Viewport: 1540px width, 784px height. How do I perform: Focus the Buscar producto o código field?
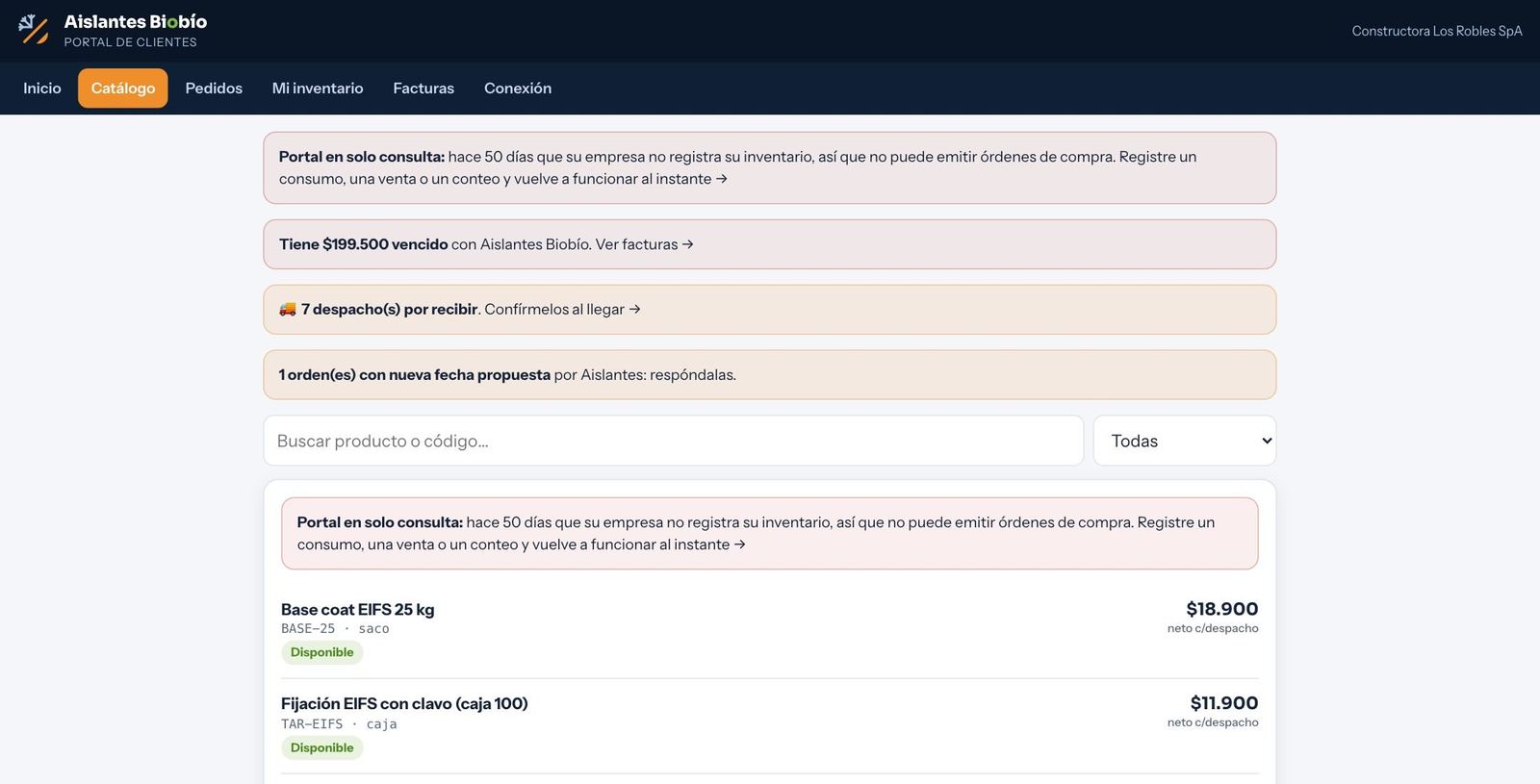674,441
